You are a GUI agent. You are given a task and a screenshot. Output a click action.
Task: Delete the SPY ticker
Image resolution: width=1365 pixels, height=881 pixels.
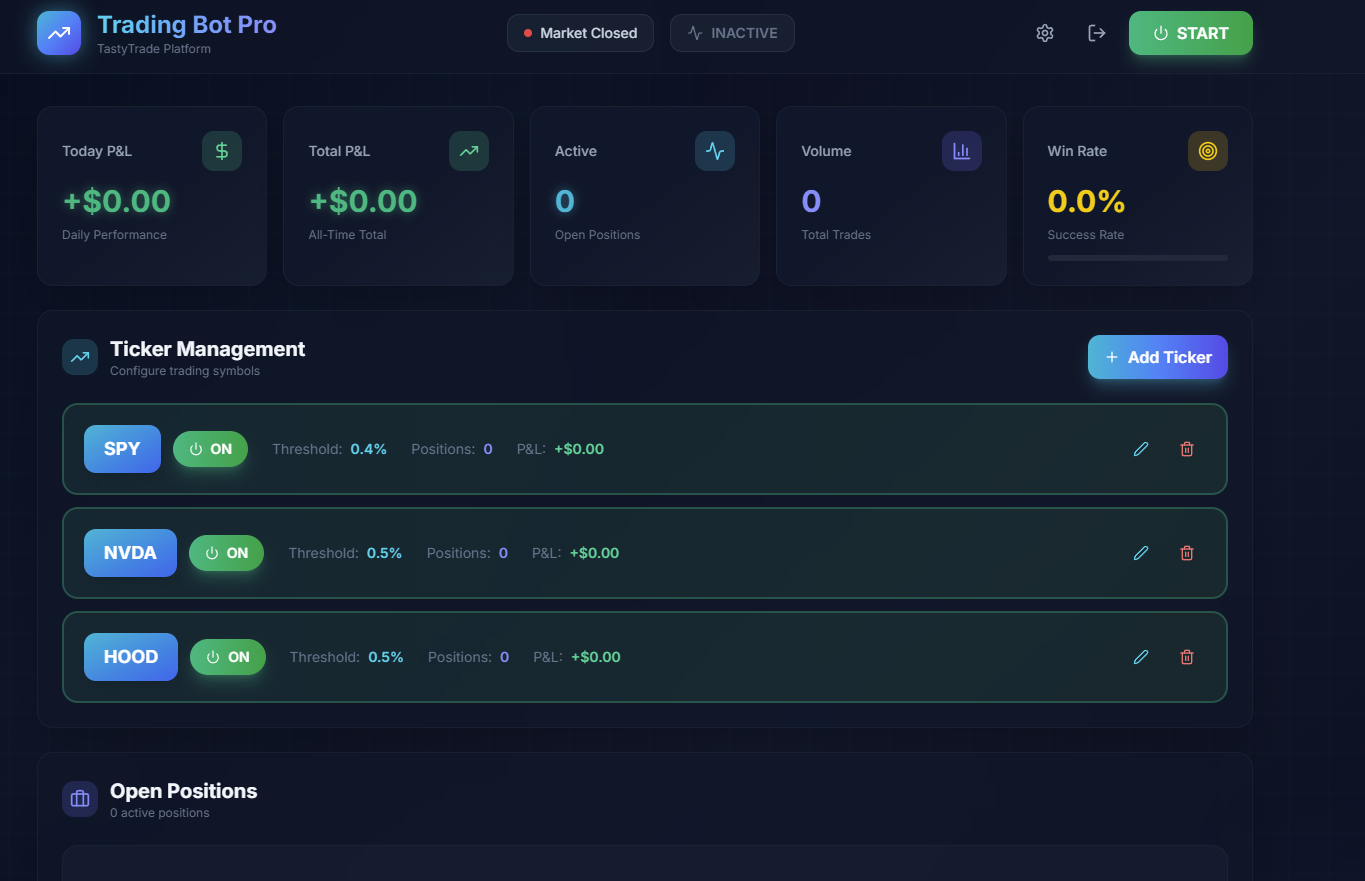(1187, 449)
